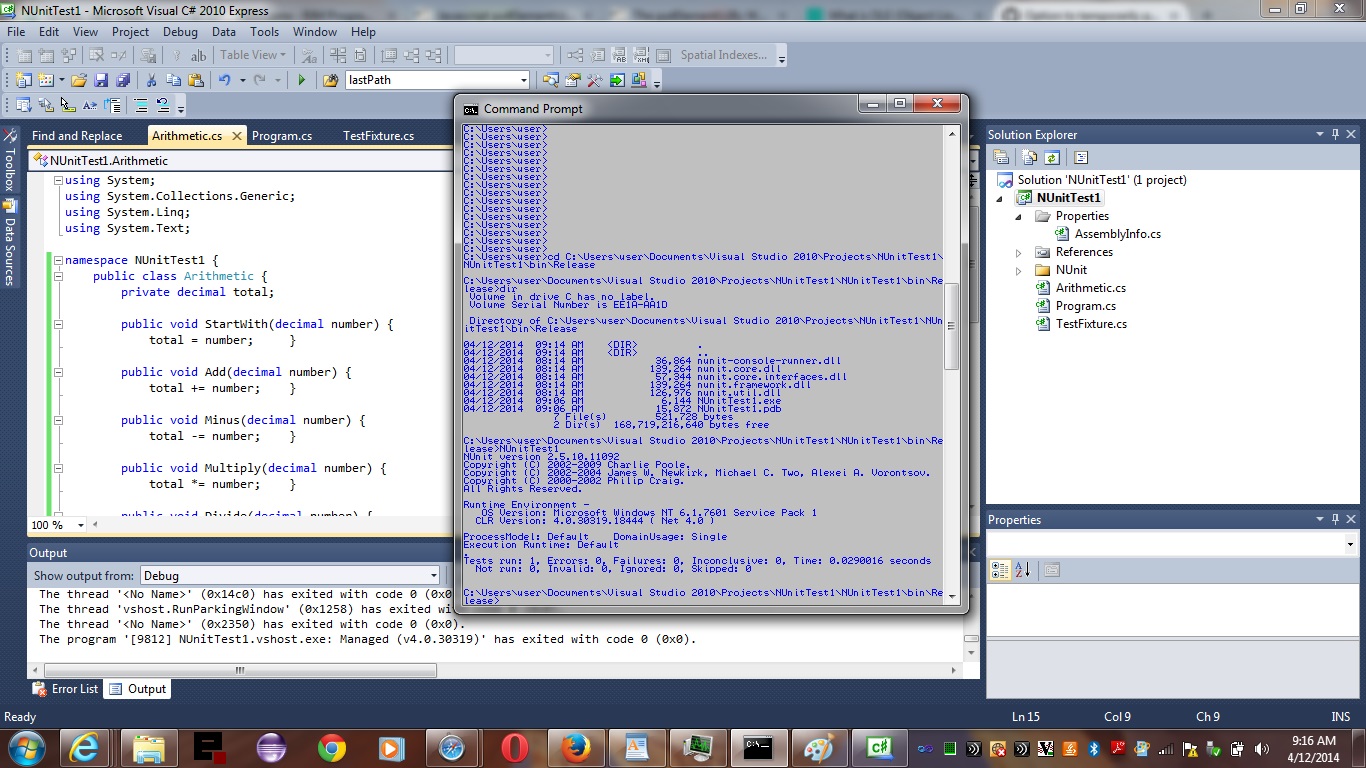The width and height of the screenshot is (1366, 768).
Task: Collapse StartWith method outline box
Action: tap(58, 324)
